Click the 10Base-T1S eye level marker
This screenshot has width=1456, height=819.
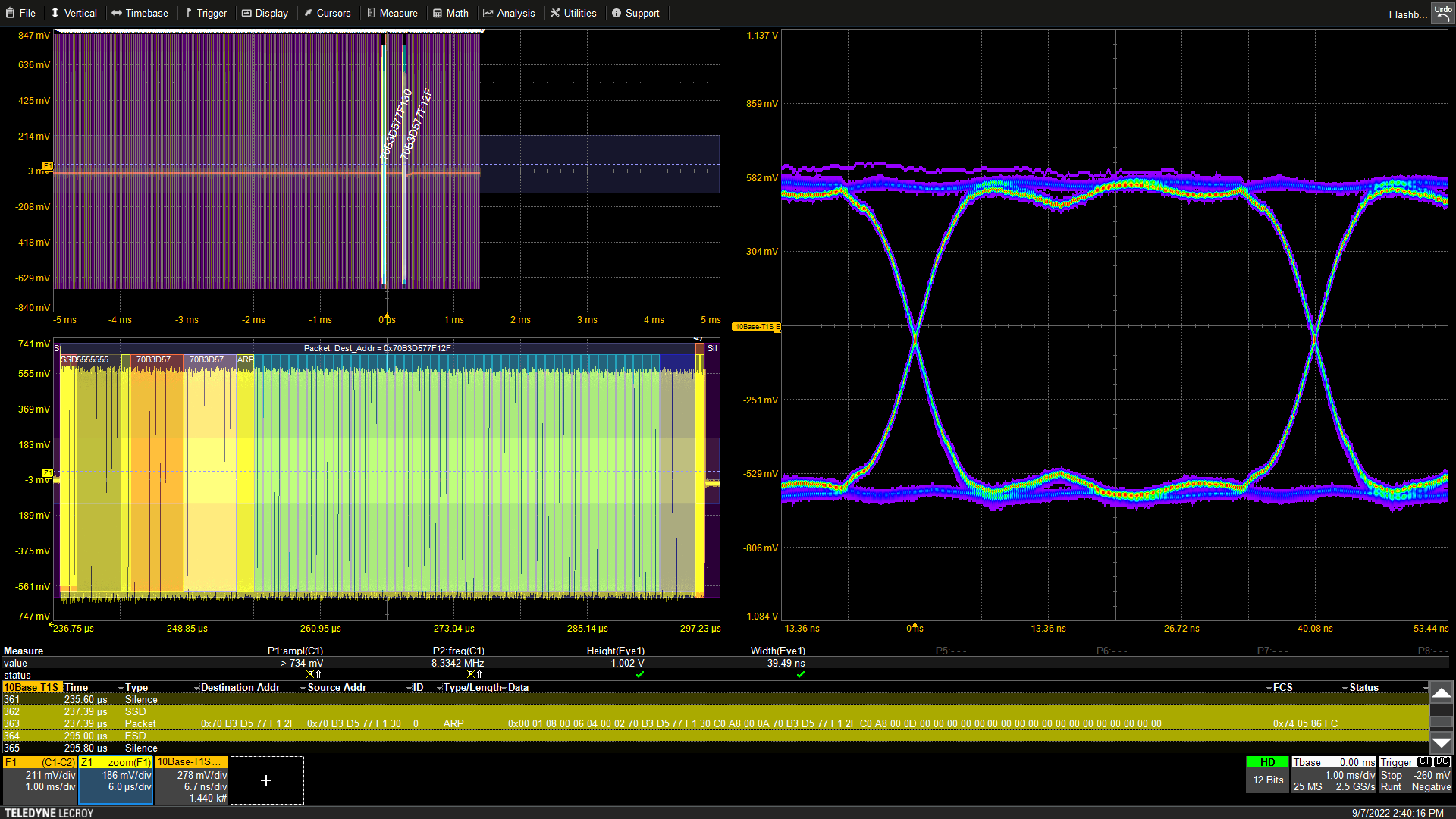coord(755,327)
